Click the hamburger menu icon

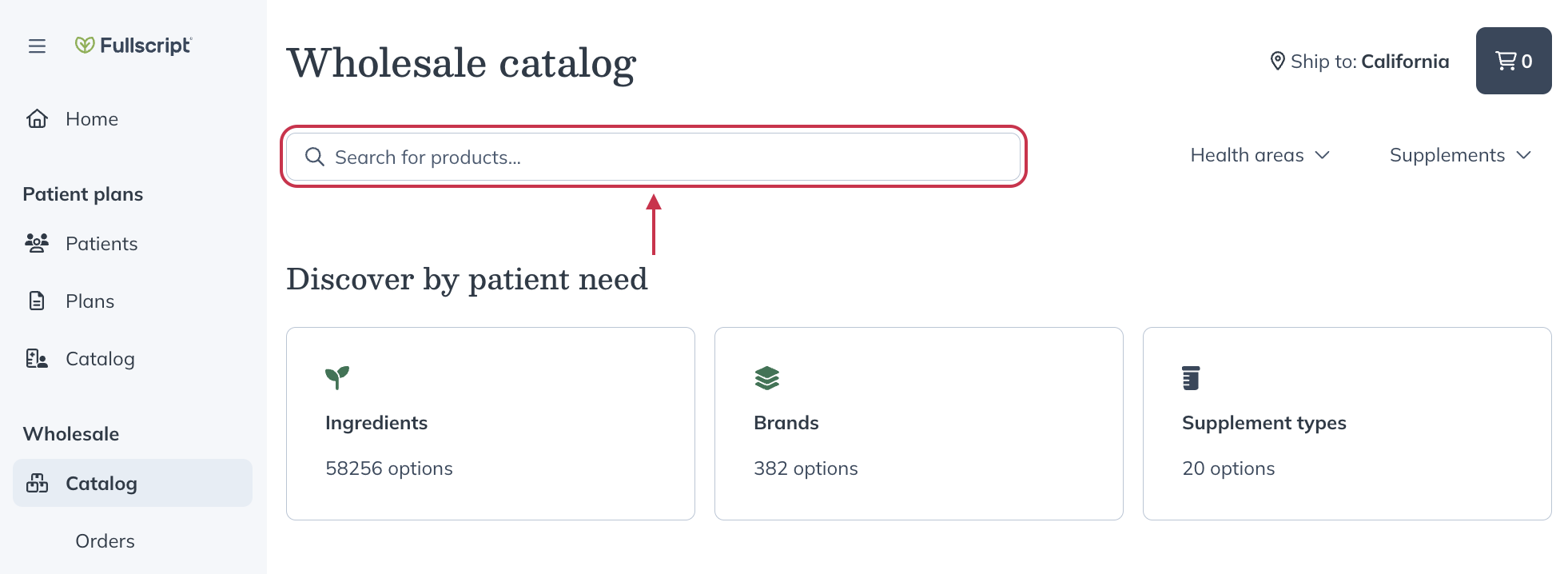pos(37,46)
